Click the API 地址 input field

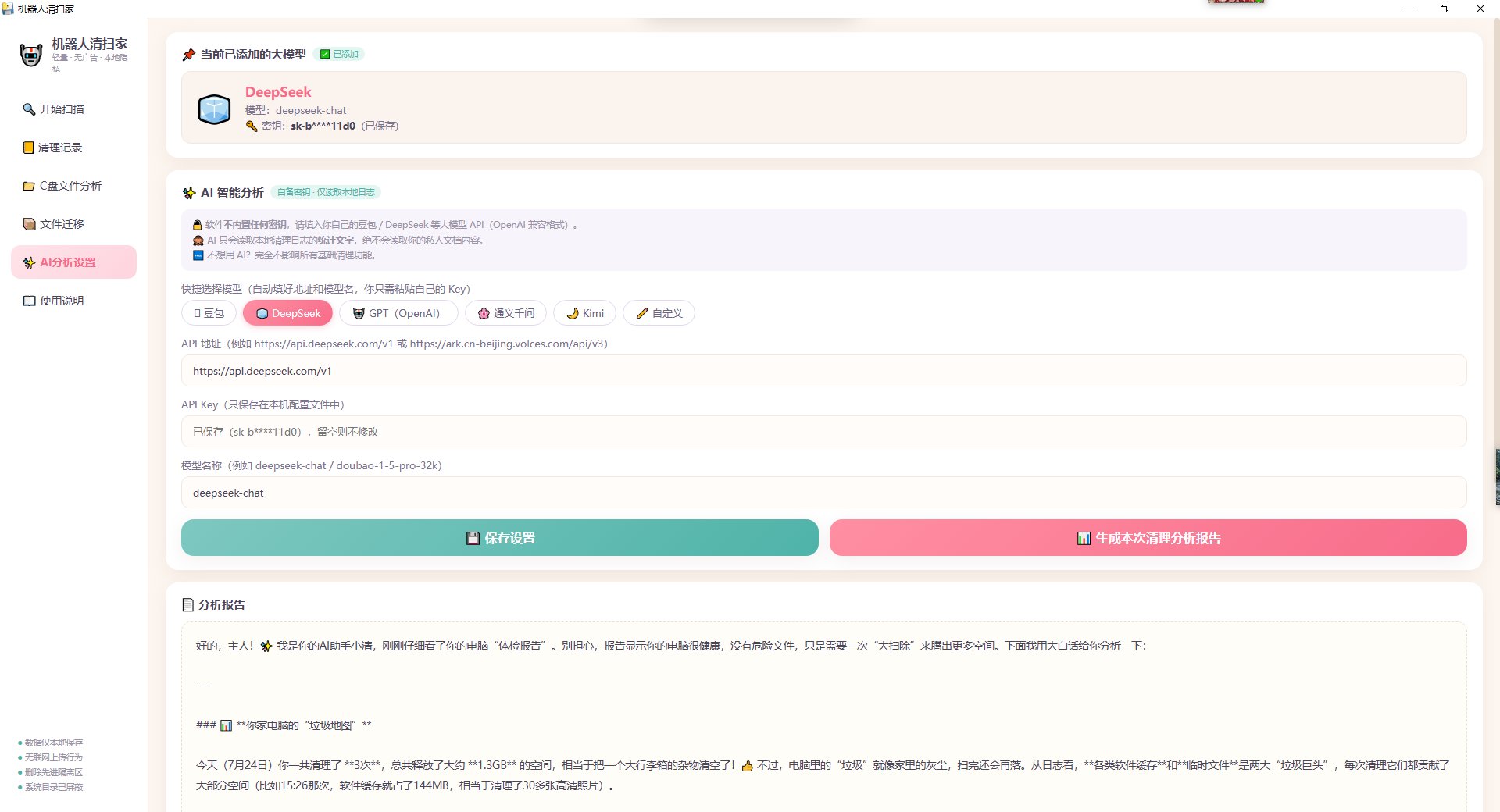(x=823, y=371)
